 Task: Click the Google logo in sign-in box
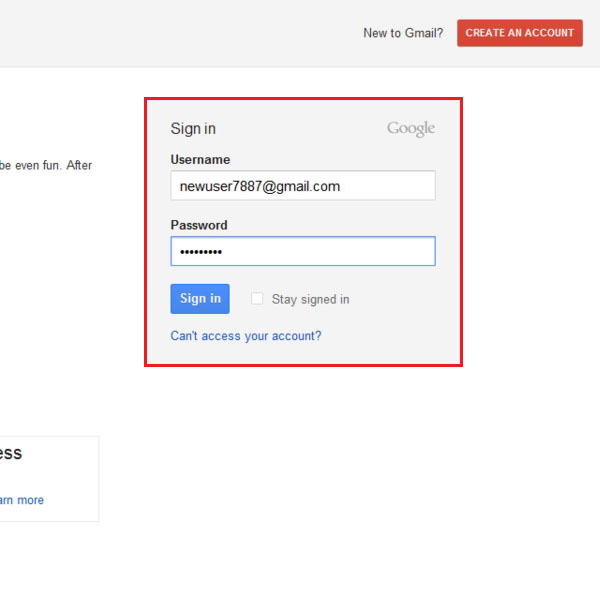coord(411,129)
